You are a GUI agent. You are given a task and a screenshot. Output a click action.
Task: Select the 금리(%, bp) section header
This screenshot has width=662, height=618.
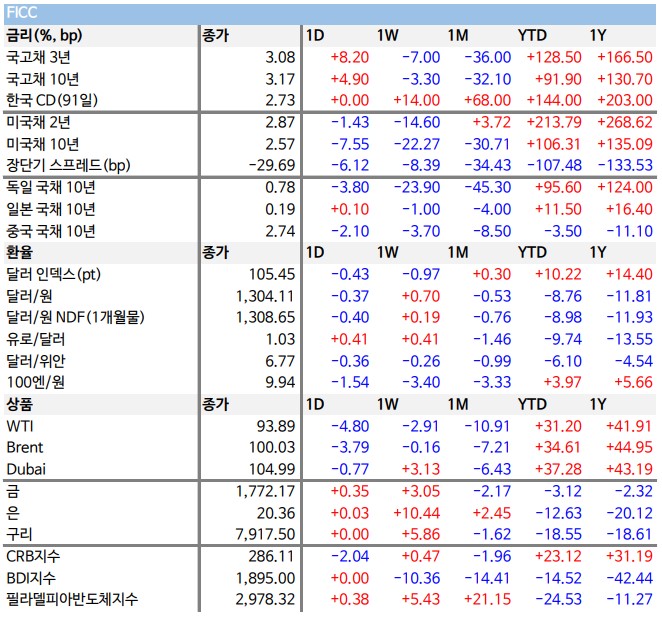tap(44, 35)
